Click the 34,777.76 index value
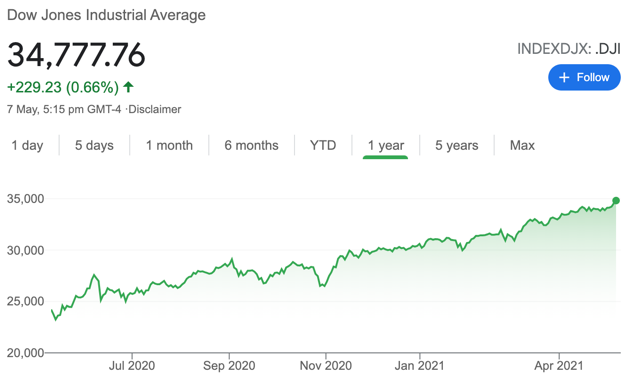 pyautogui.click(x=76, y=55)
